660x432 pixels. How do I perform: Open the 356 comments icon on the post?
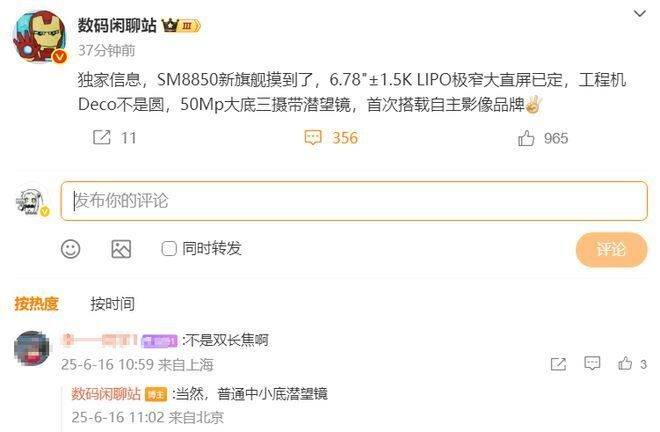[x=313, y=138]
